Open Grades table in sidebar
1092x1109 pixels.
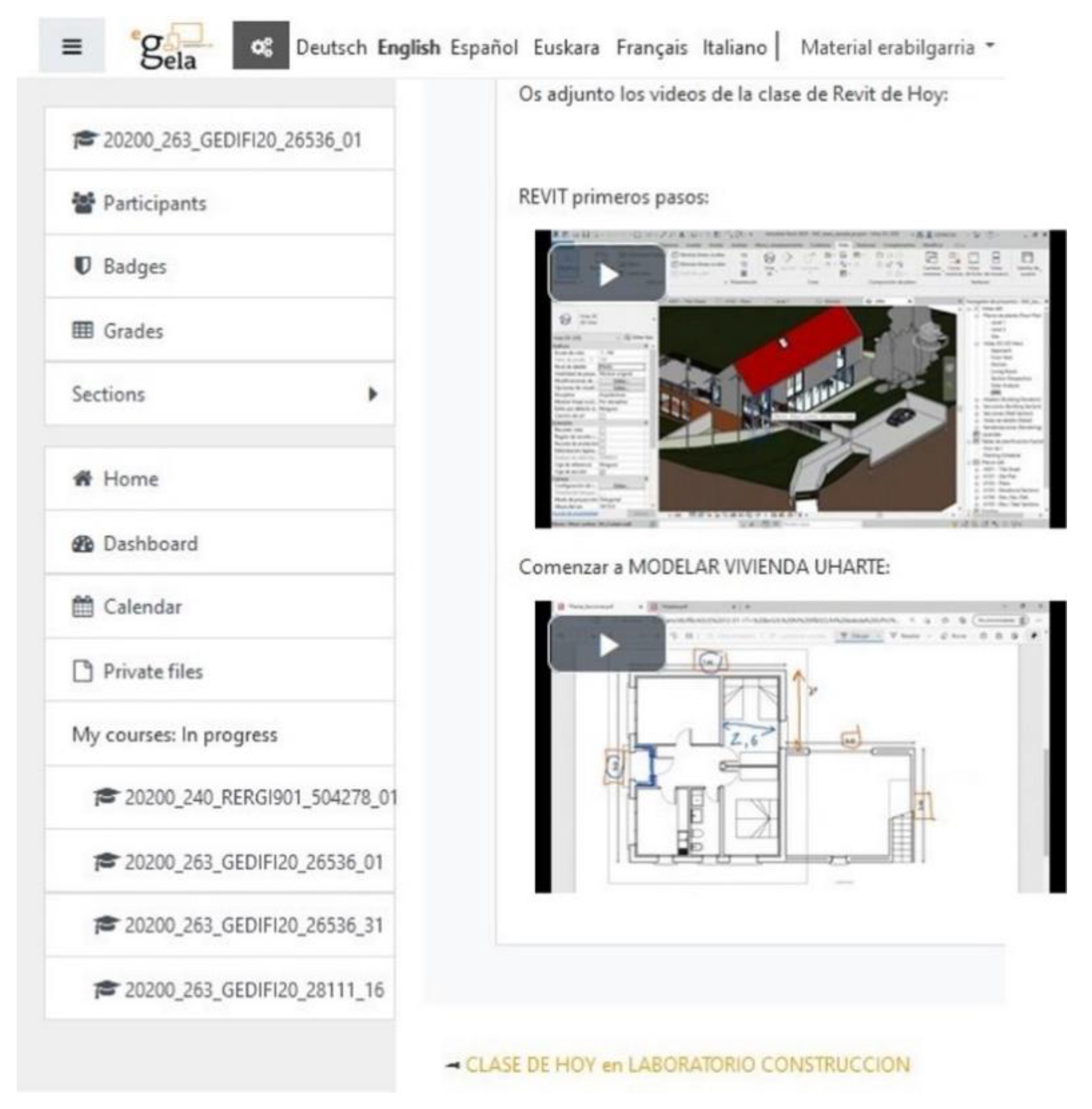[133, 331]
